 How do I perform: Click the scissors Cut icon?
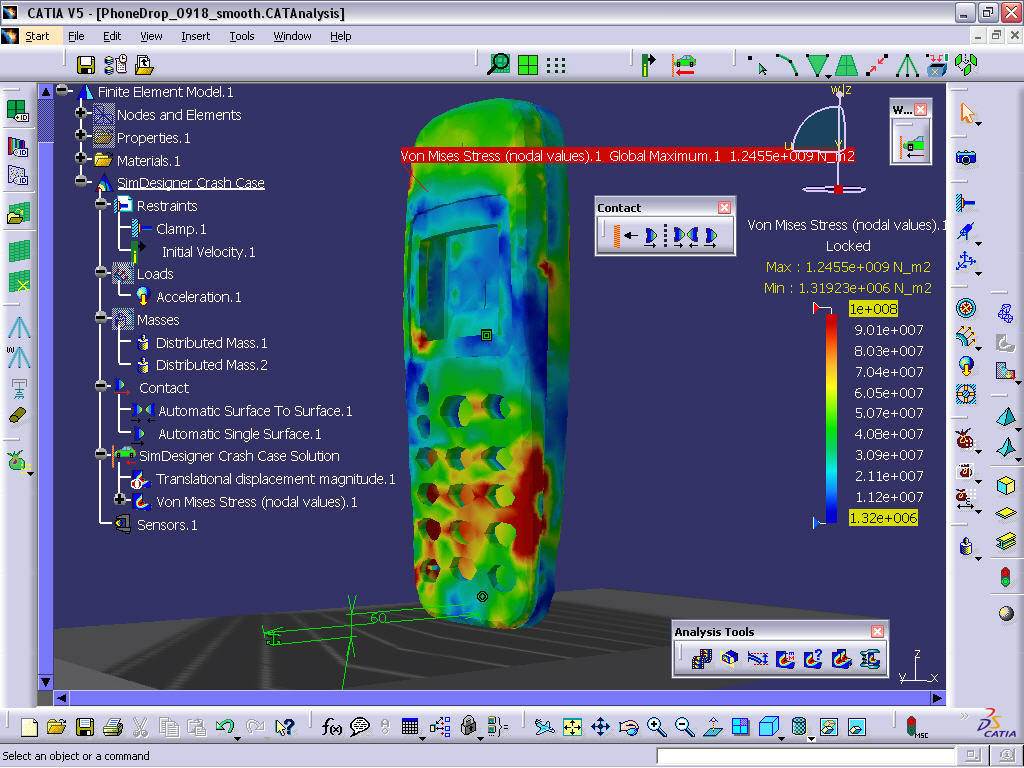pos(140,727)
